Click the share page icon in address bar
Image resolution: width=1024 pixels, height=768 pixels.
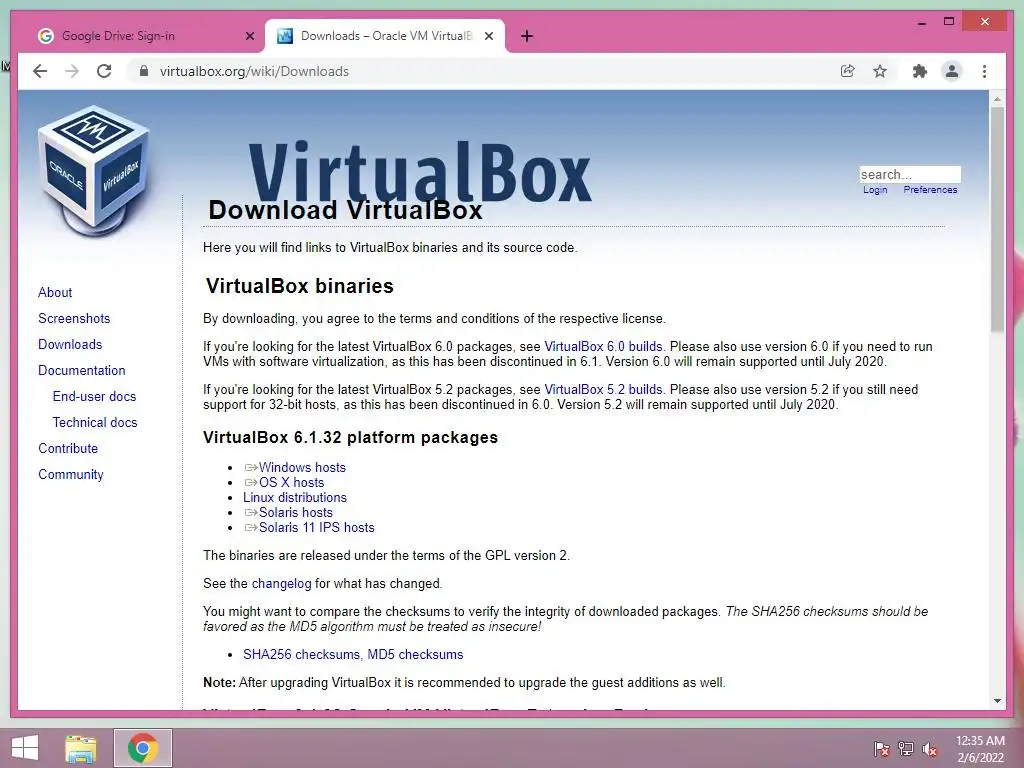point(847,71)
